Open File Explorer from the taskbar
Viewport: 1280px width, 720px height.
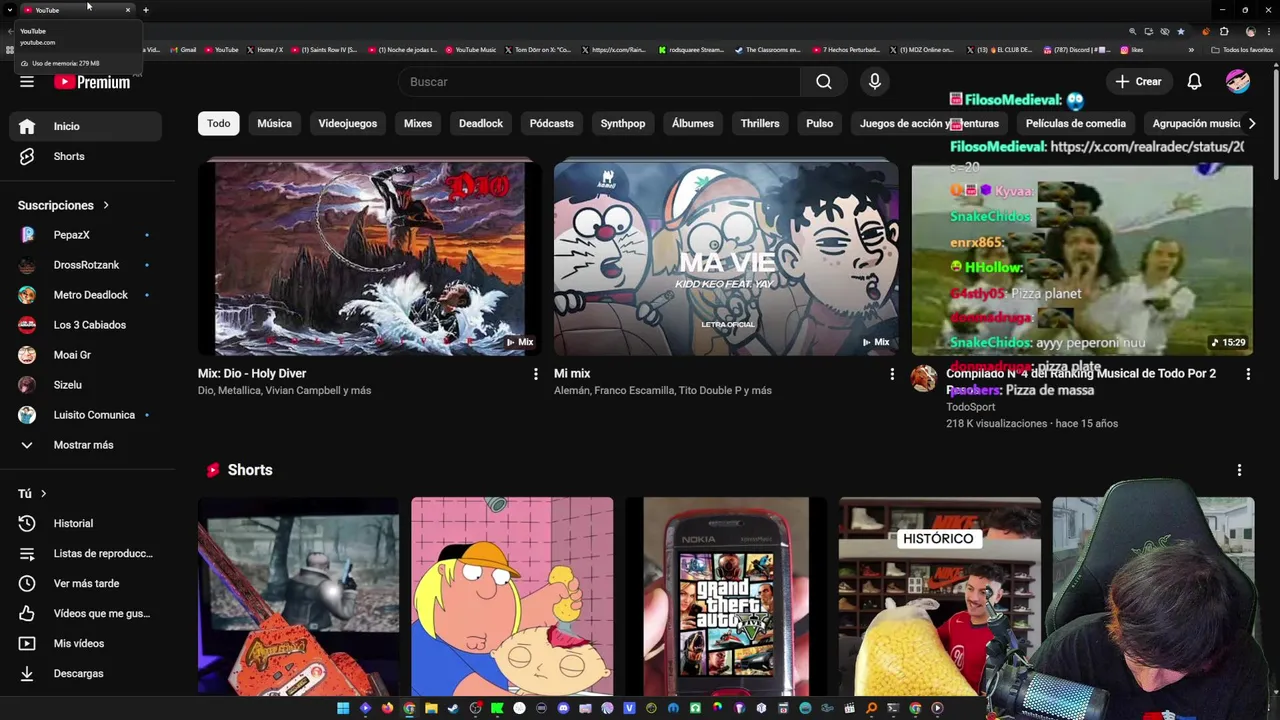coord(431,708)
